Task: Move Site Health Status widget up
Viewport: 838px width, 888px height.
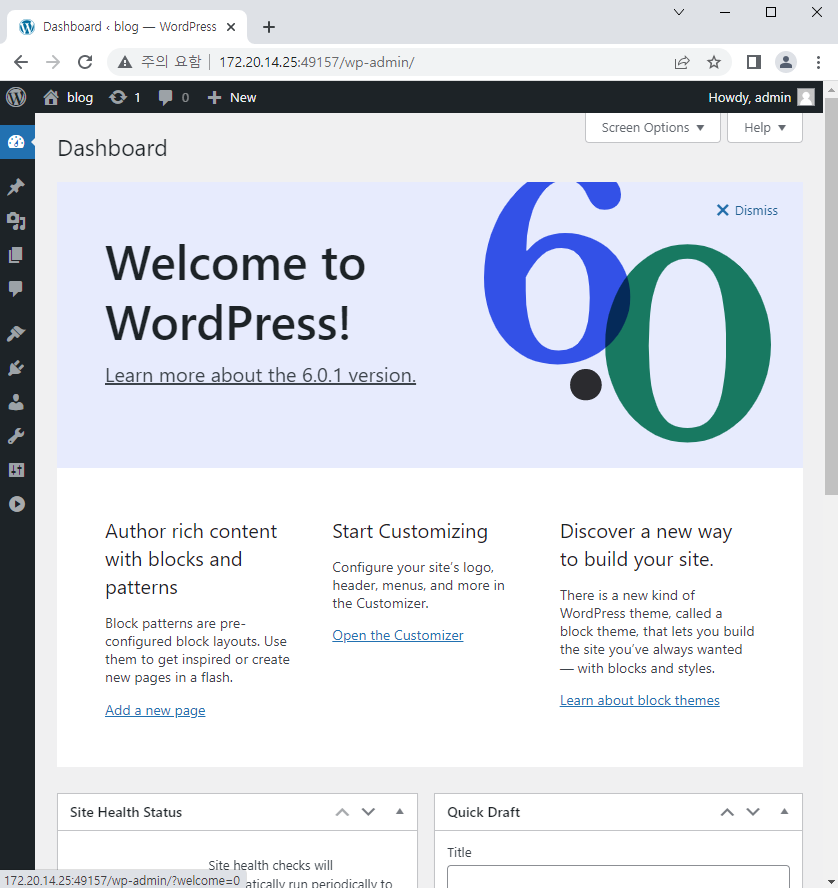Action: coord(342,812)
